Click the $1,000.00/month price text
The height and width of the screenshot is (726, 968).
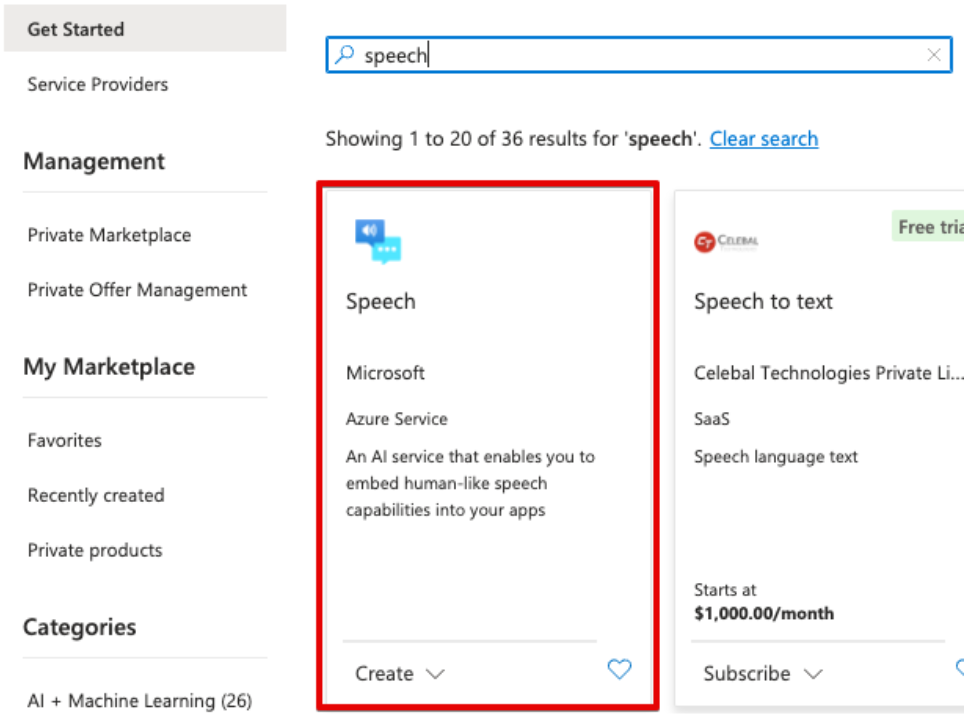point(764,614)
